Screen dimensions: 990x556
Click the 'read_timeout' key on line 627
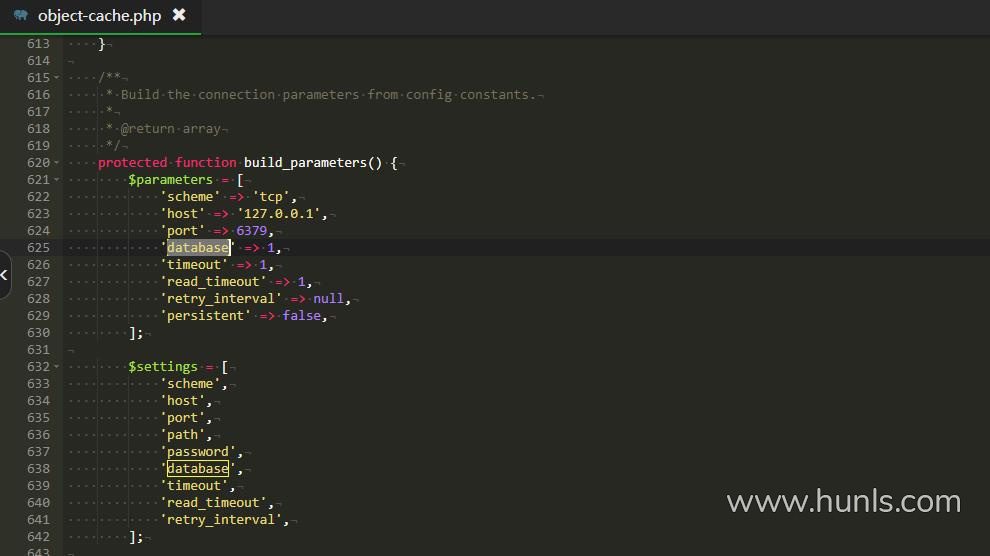coord(213,281)
